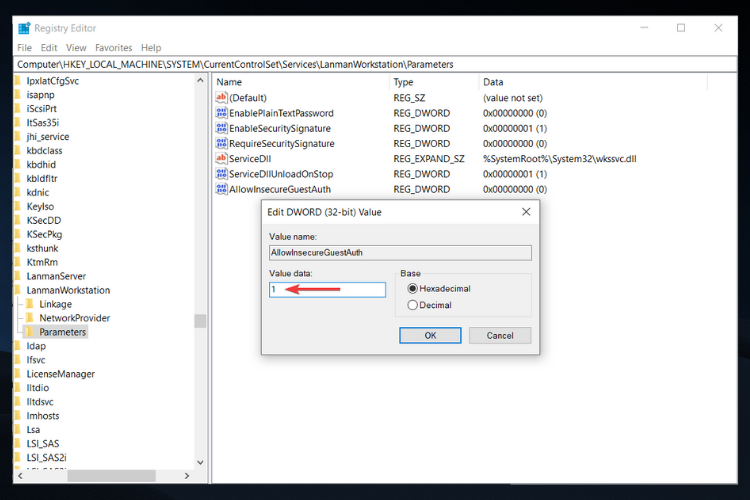Image resolution: width=750 pixels, height=500 pixels.
Task: Click the tree scroll down arrow
Action: [x=200, y=463]
